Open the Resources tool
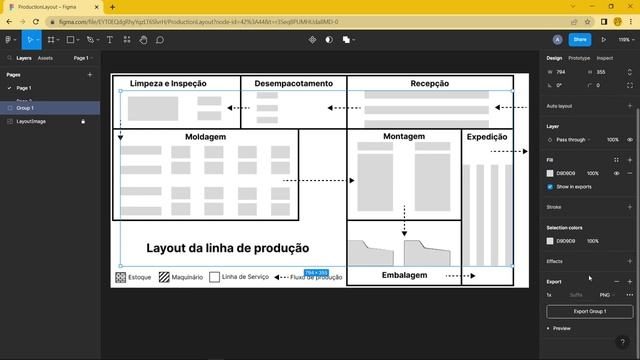The width and height of the screenshot is (640, 360). coord(127,40)
